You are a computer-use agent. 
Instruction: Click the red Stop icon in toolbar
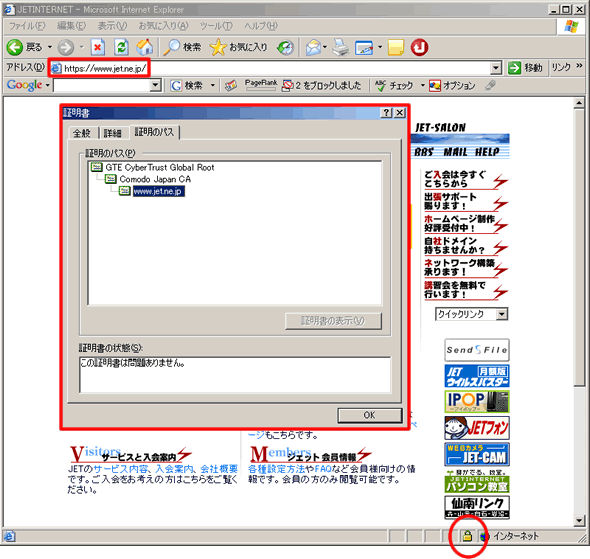pos(97,47)
